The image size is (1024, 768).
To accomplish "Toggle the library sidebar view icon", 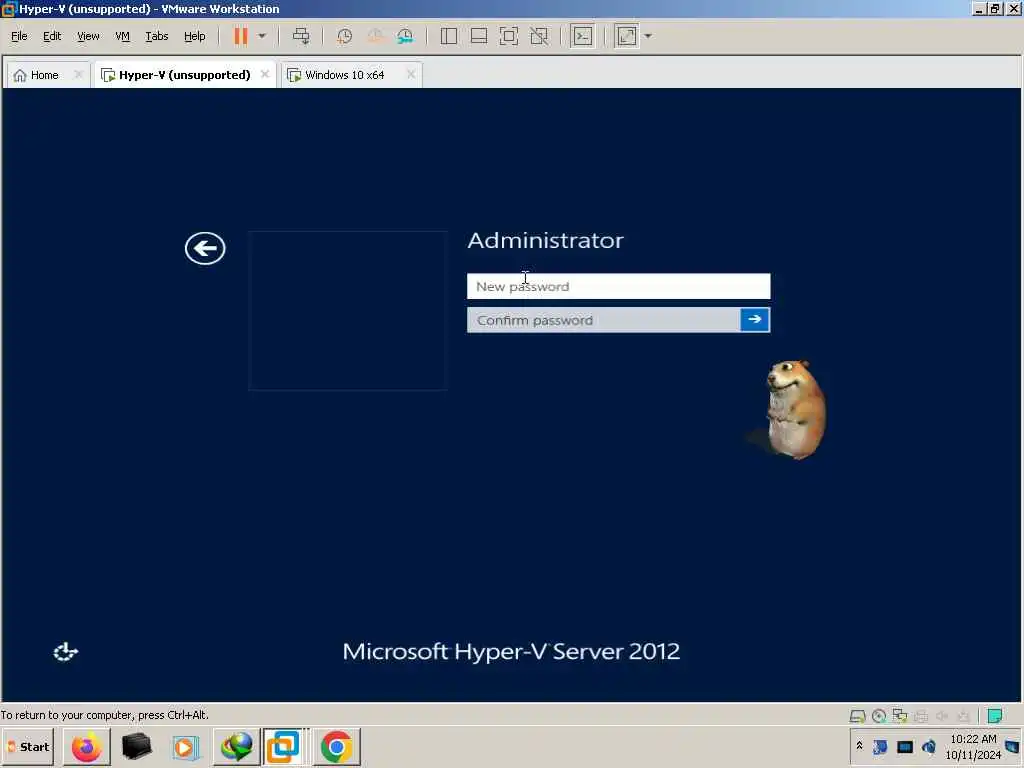I will [449, 36].
